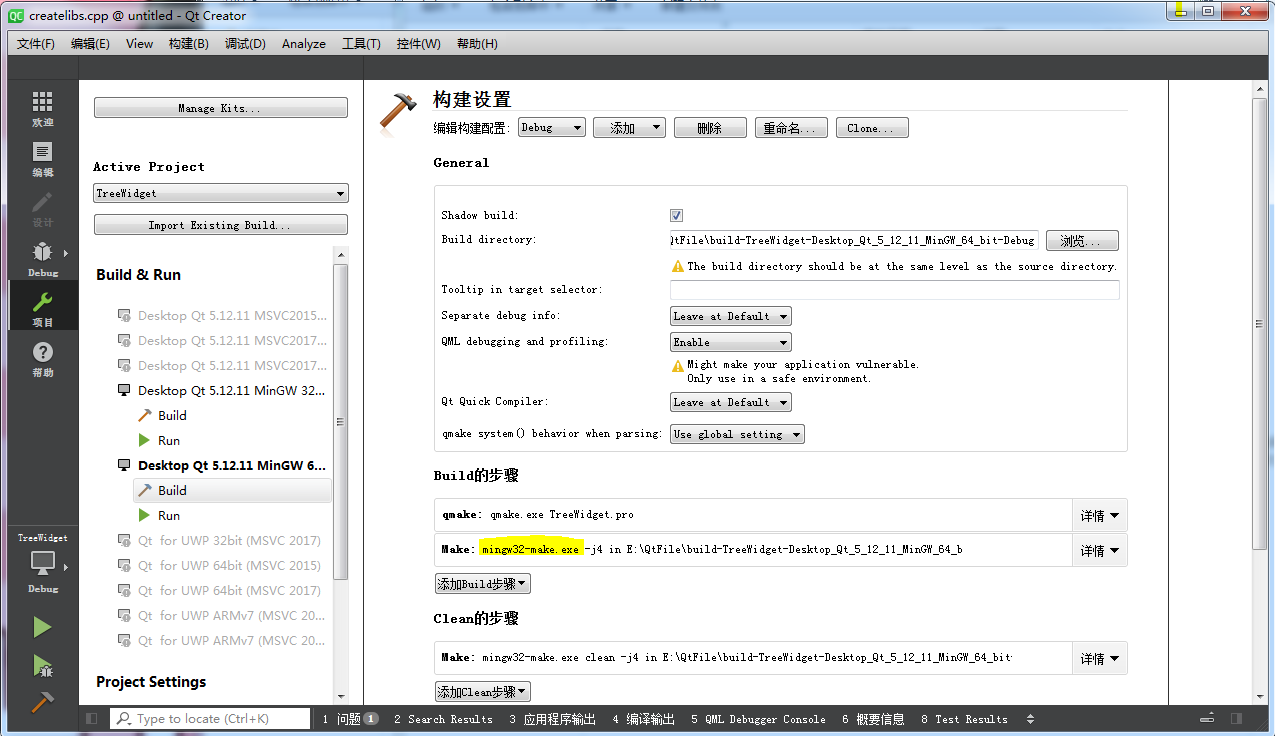The image size is (1275, 736).
Task: Open 添加Clean步骤 dropdown button
Action: point(483,692)
